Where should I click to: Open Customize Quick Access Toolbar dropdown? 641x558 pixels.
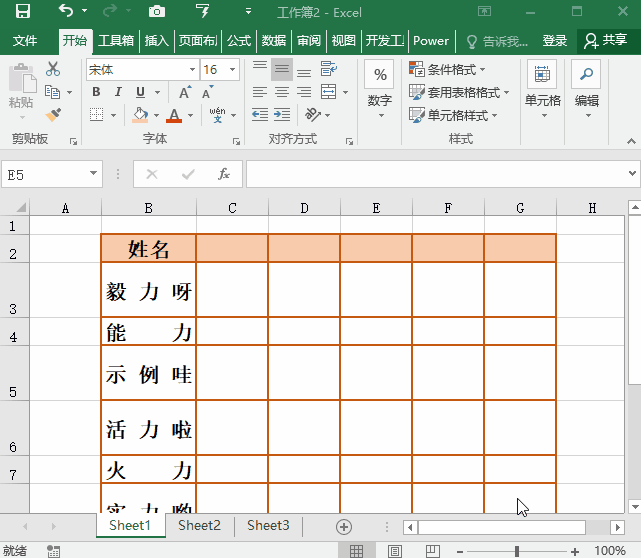(x=248, y=11)
